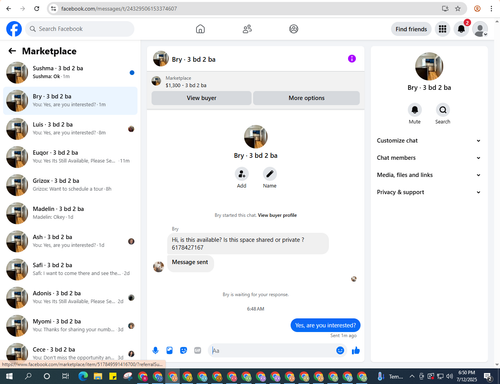Click the Facebook logo

tap(14, 29)
